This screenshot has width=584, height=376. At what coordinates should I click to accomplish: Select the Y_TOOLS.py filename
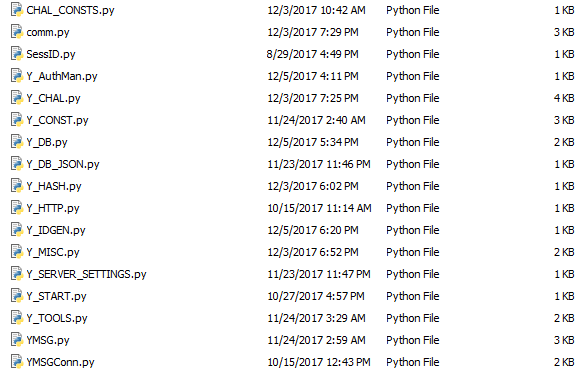[x=57, y=318]
